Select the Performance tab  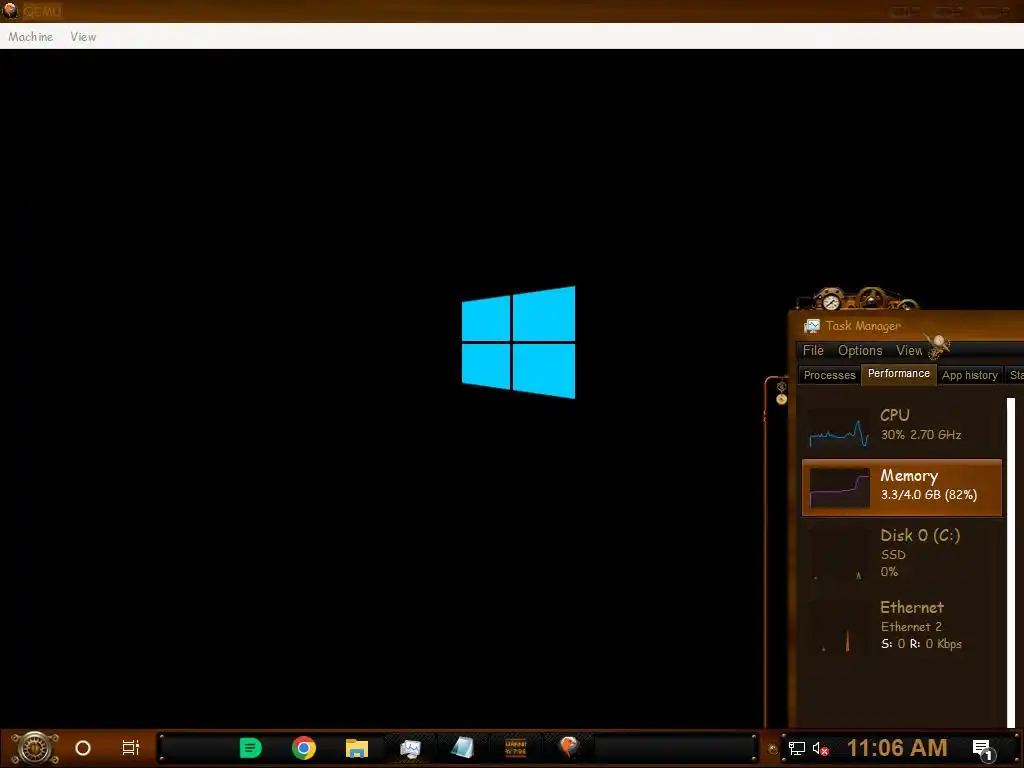click(x=899, y=374)
